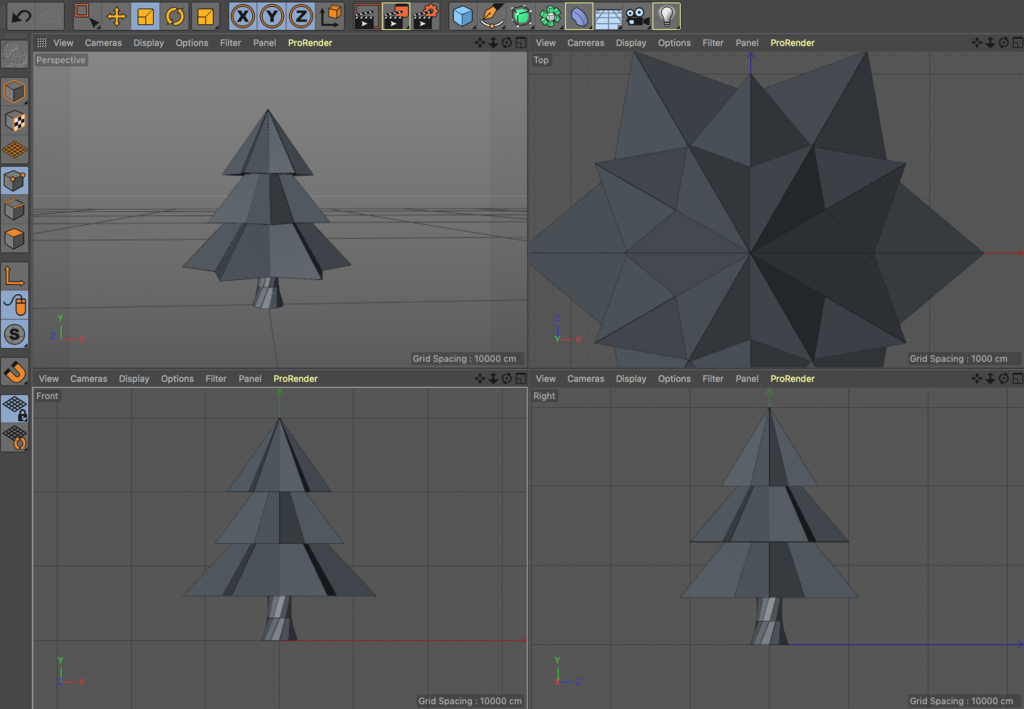Open the light bulb objects dropdown
1024x709 pixels.
[x=666, y=16]
